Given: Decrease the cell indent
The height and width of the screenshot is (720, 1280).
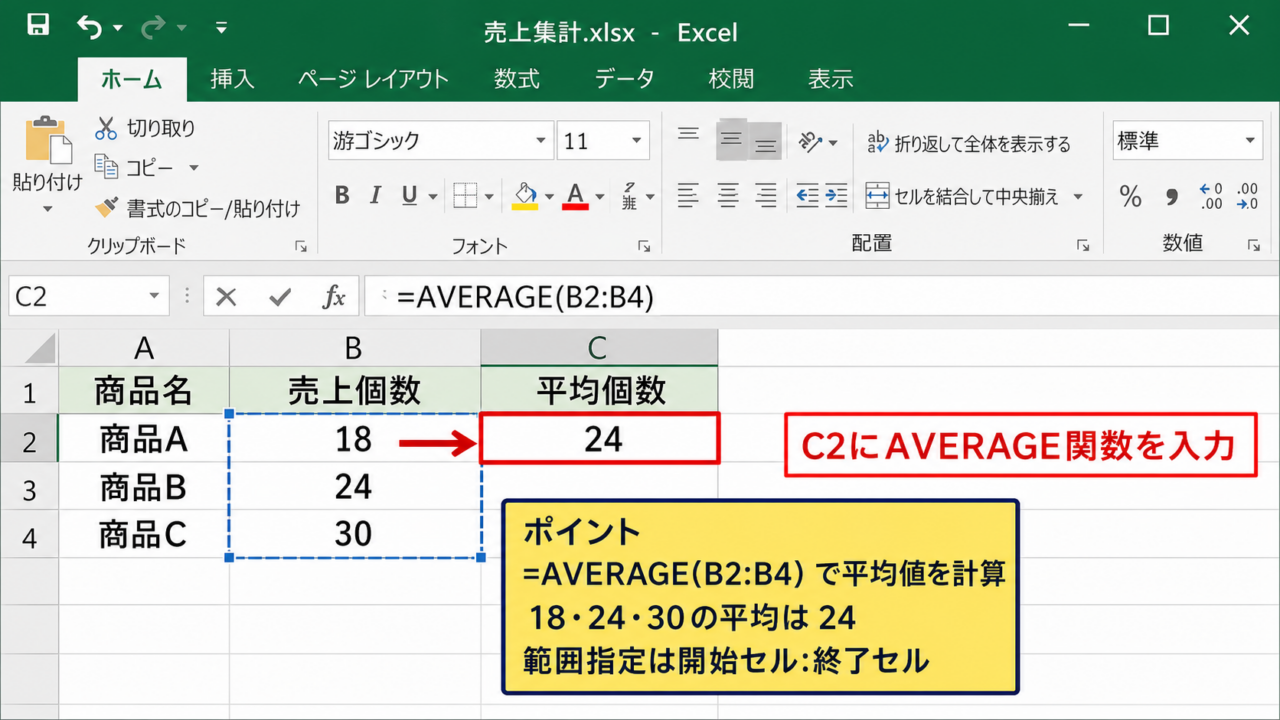Looking at the screenshot, I should (x=808, y=196).
